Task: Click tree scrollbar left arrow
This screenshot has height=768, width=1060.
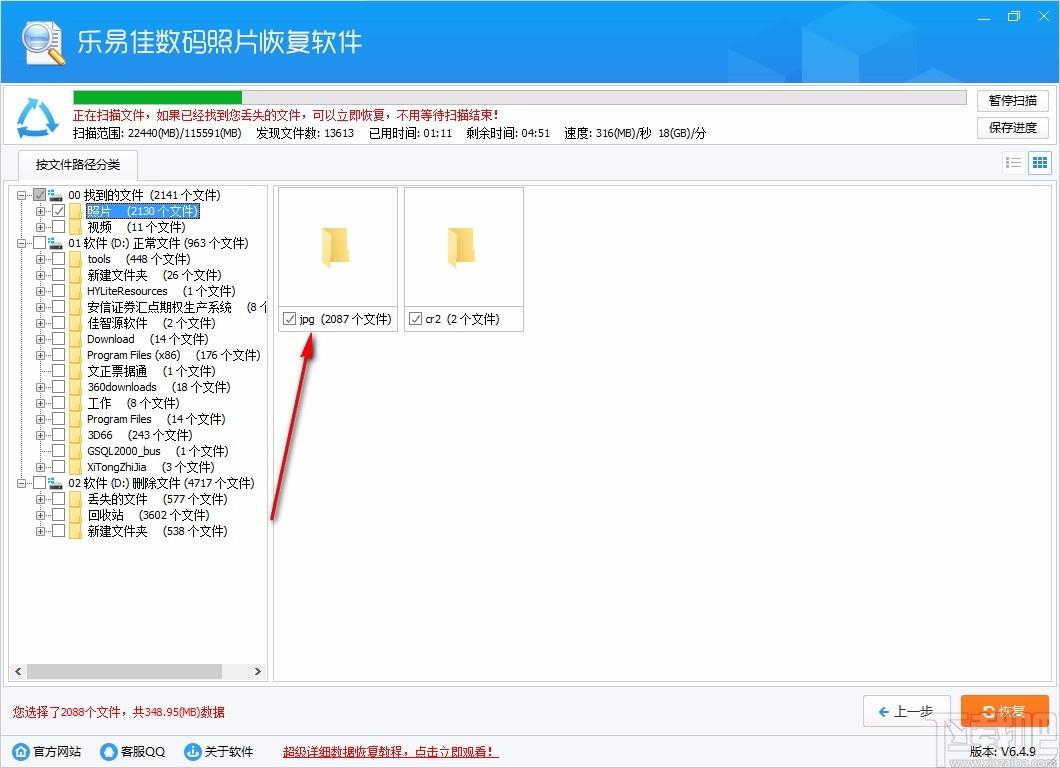Action: (18, 671)
